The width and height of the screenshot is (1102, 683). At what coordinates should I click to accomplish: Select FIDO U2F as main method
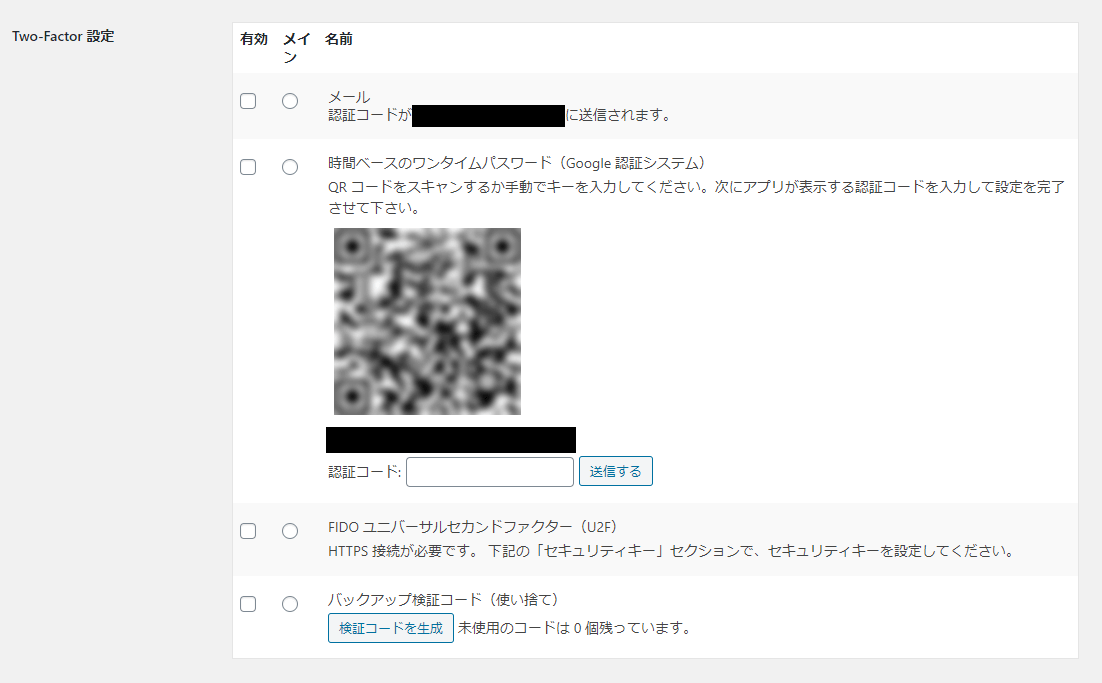point(290,531)
